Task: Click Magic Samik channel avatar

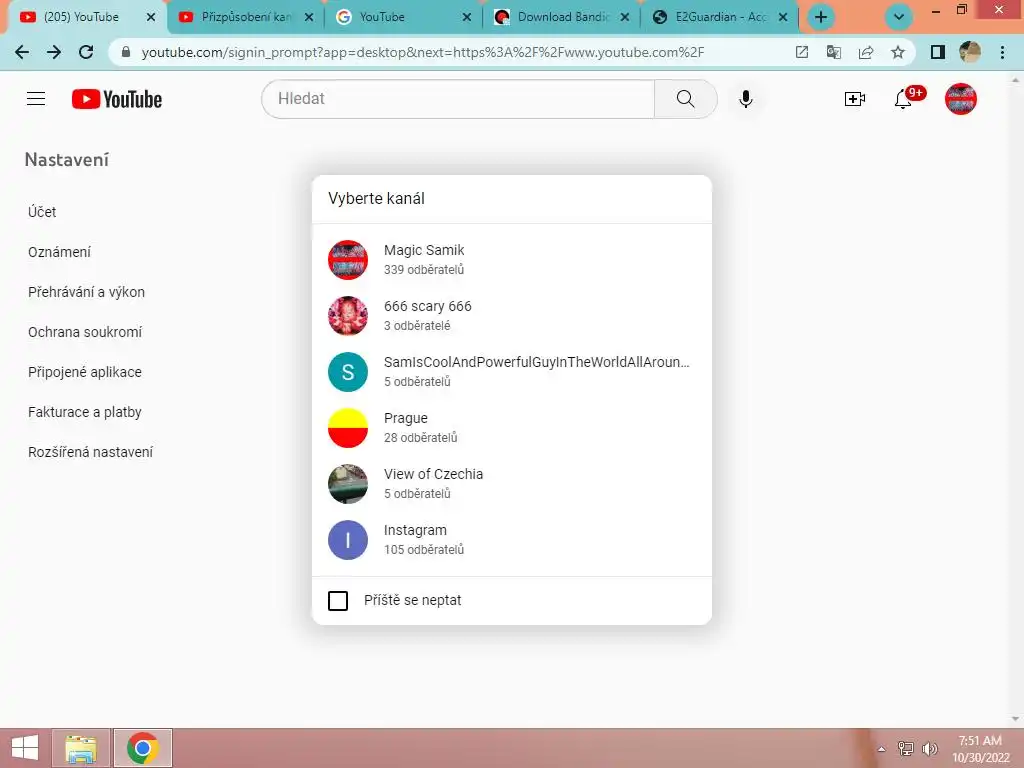Action: [x=347, y=259]
